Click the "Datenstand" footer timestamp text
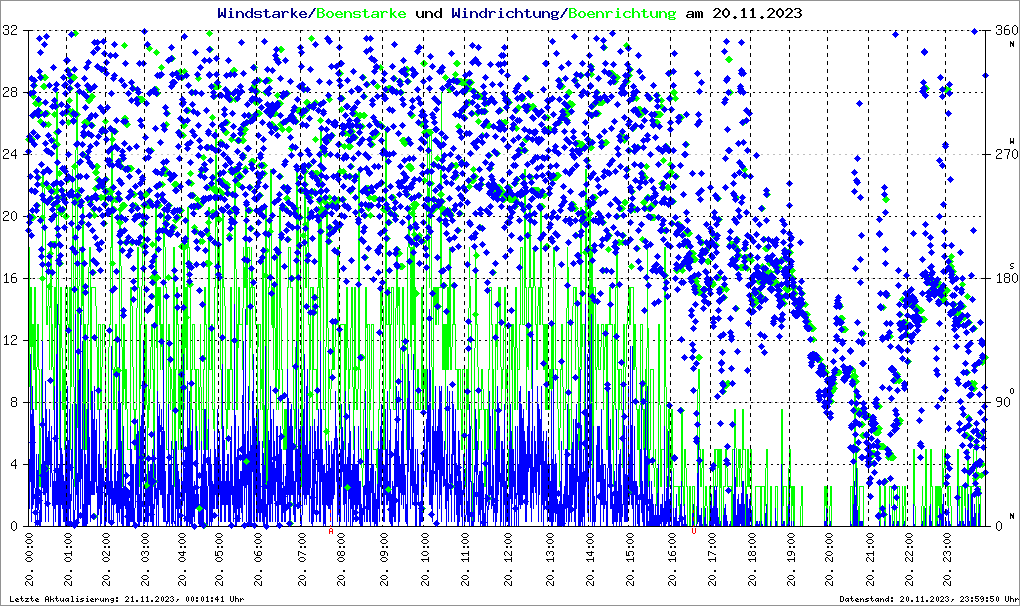Screen dimensions: 1020x606 tap(928, 599)
